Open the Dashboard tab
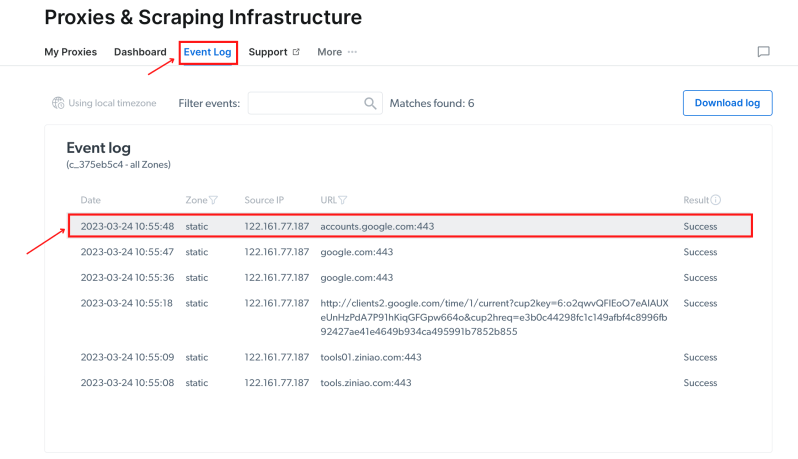This screenshot has width=798, height=459. tap(140, 52)
